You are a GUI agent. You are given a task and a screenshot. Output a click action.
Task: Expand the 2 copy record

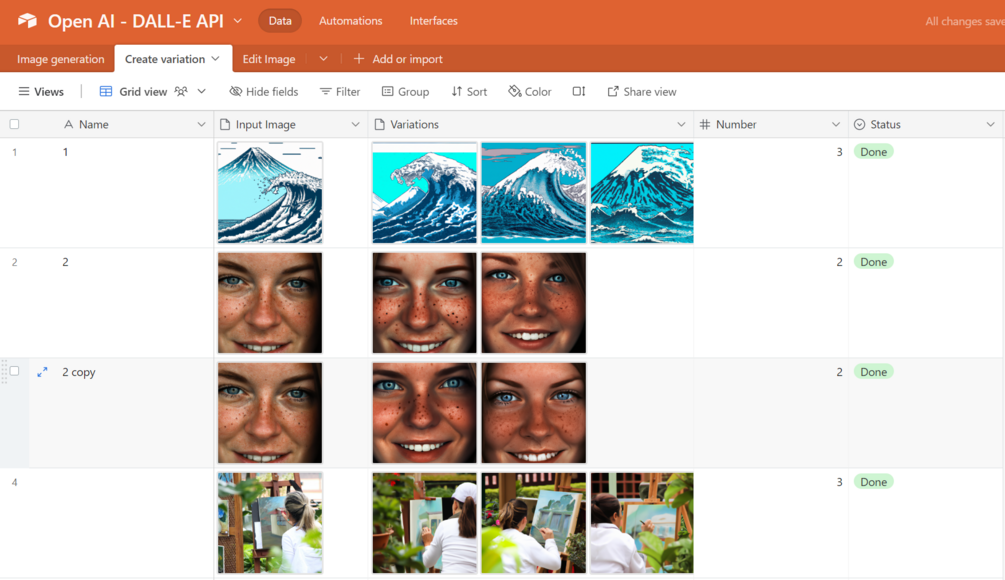tap(42, 372)
